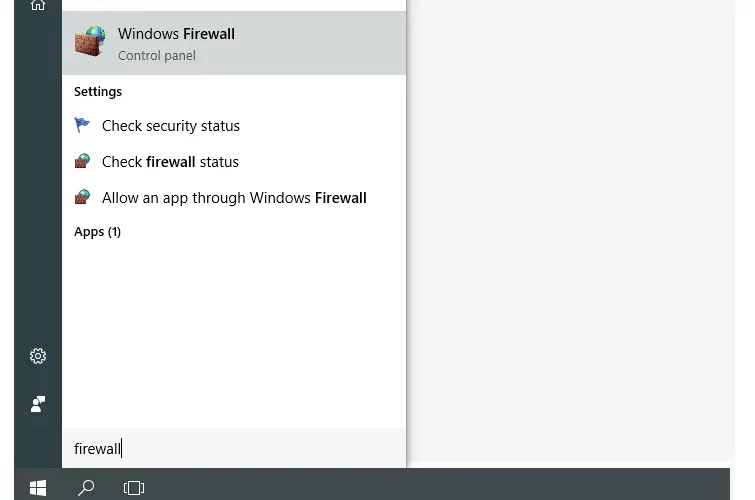
Task: Click the icon beside Allow an app
Action: coord(82,197)
